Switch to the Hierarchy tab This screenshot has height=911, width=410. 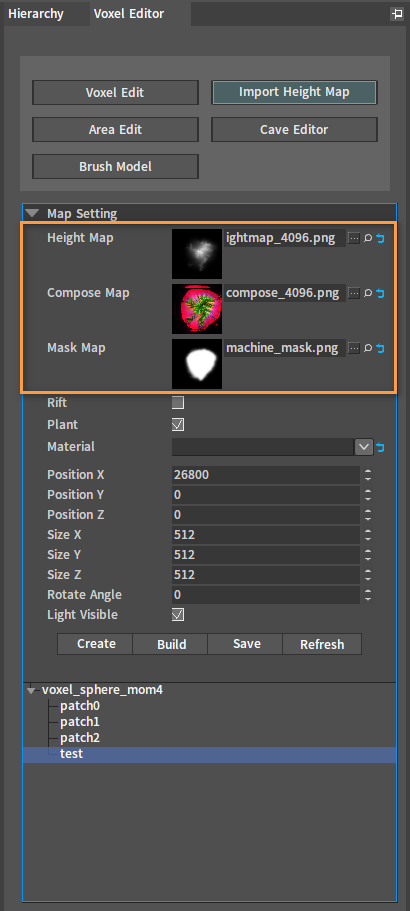pos(36,13)
